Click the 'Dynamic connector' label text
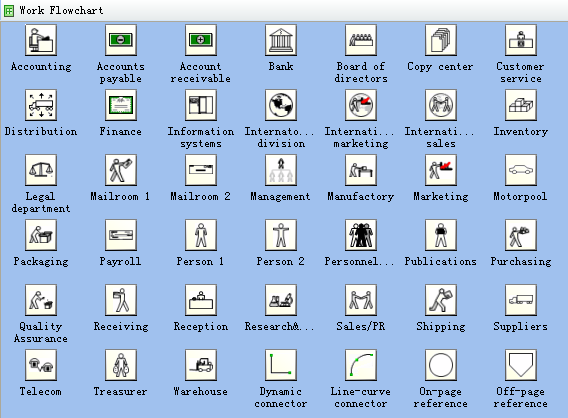Image resolution: width=568 pixels, height=418 pixels. pyautogui.click(x=281, y=398)
